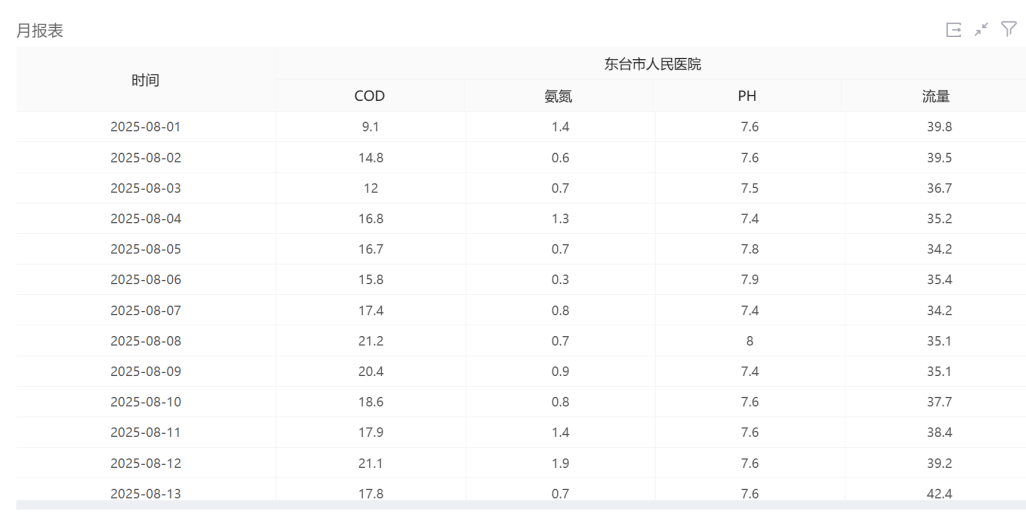Click the 东台市人民医院 group header
1026x532 pixels.
pos(652,64)
